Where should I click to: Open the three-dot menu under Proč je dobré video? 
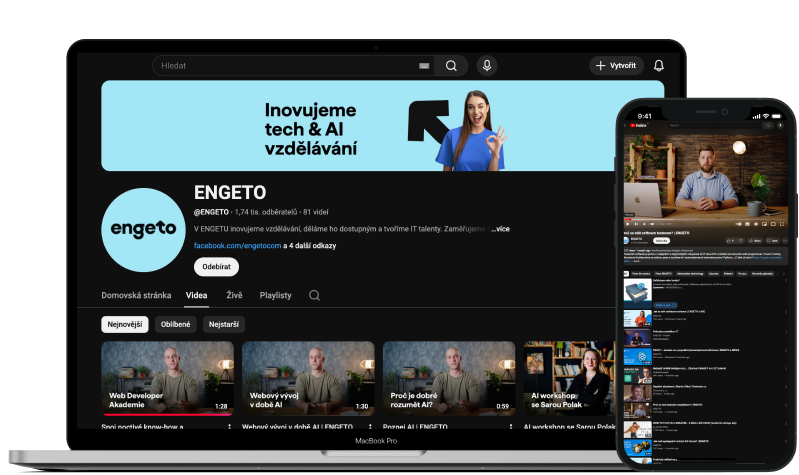click(x=511, y=427)
